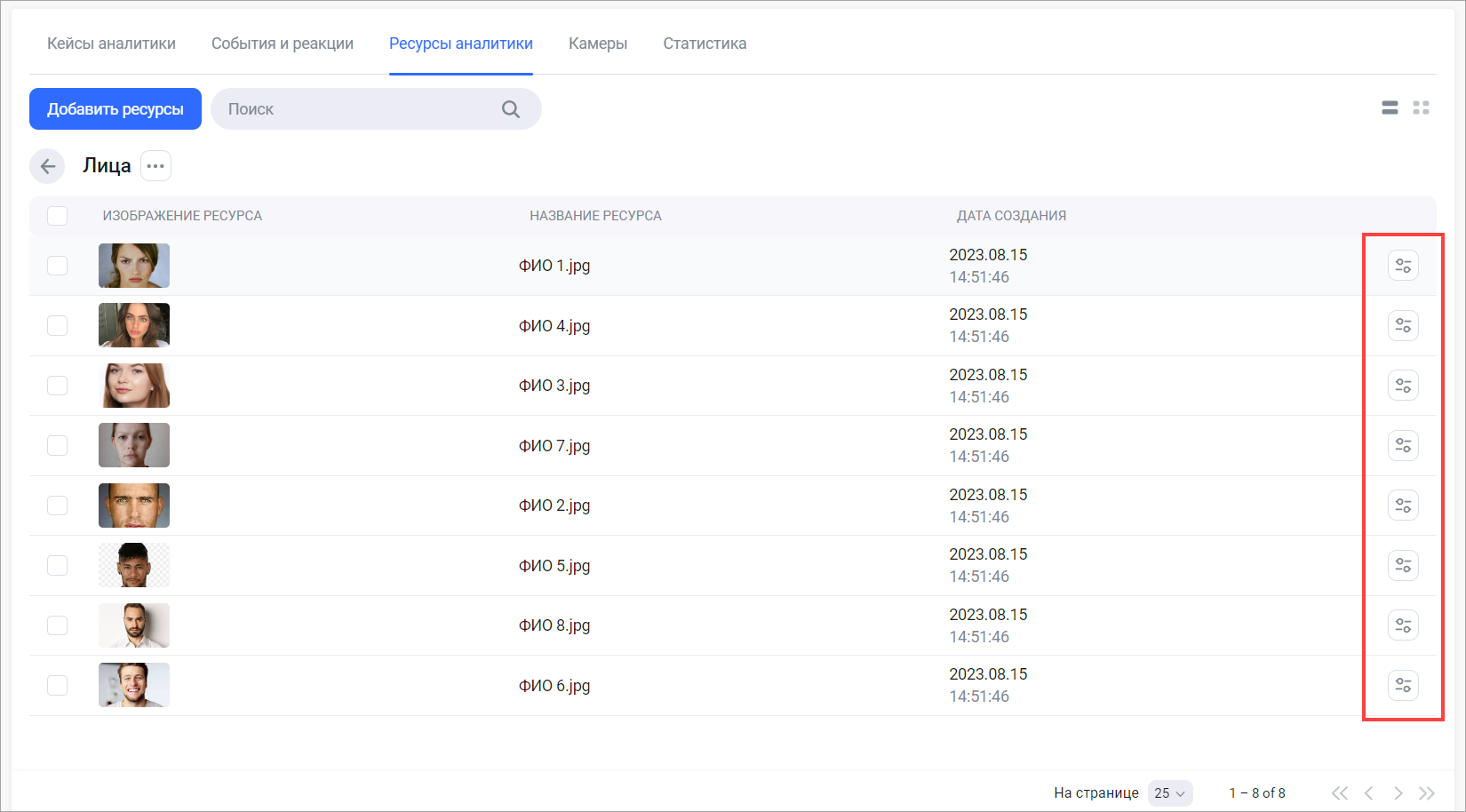Screen dimensions: 1466x812
Task: Click the search magnifier icon
Action: pos(510,109)
